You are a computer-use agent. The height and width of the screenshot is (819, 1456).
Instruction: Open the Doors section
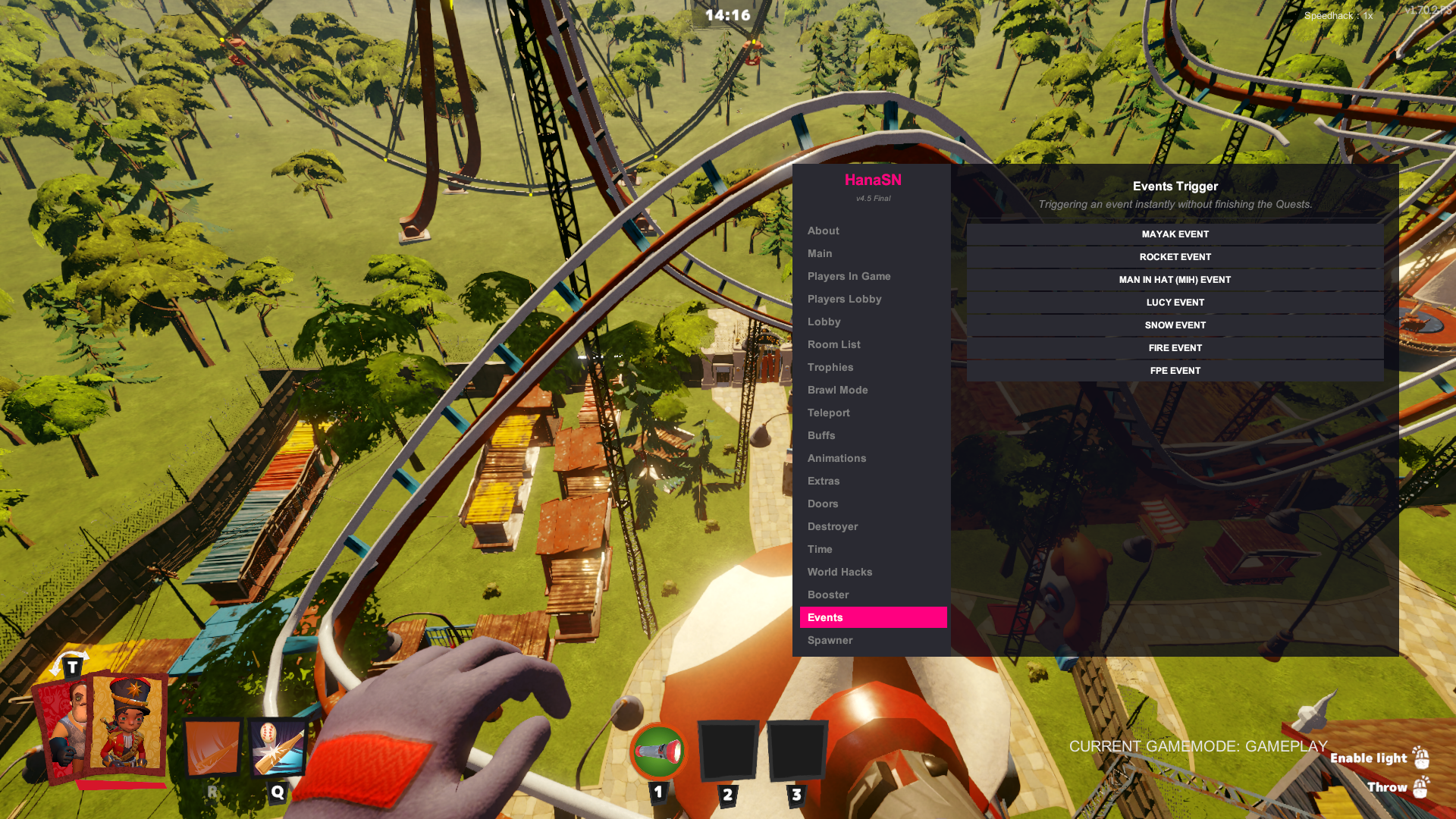[873, 504]
